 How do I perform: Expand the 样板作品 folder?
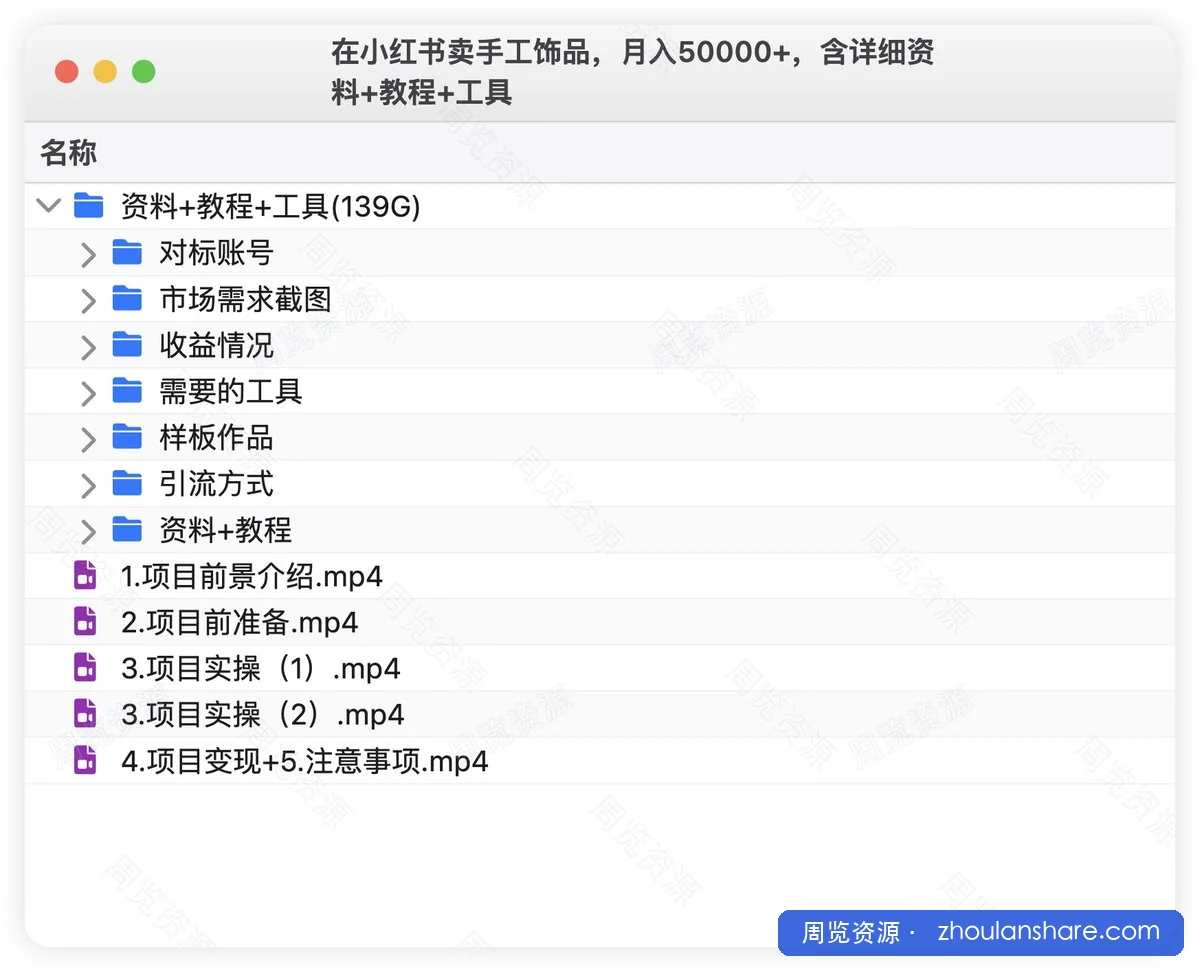(x=88, y=438)
